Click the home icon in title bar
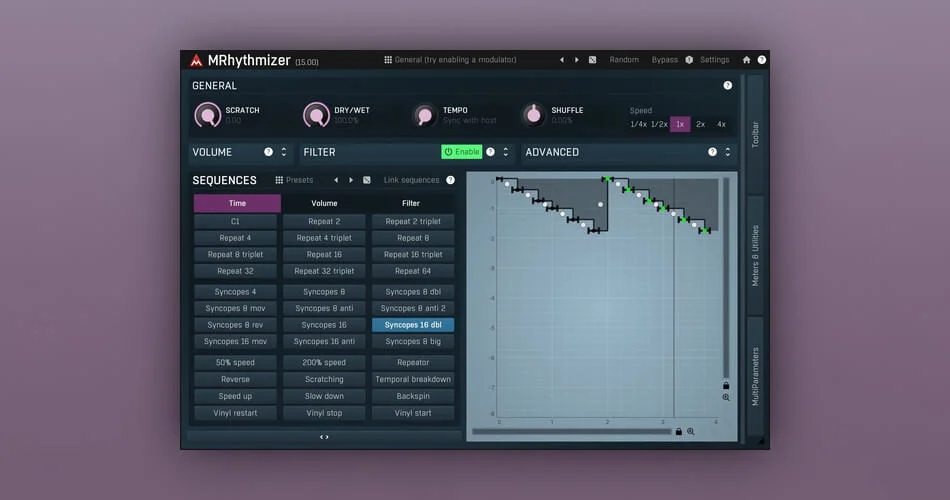Viewport: 950px width, 500px height. coord(746,60)
